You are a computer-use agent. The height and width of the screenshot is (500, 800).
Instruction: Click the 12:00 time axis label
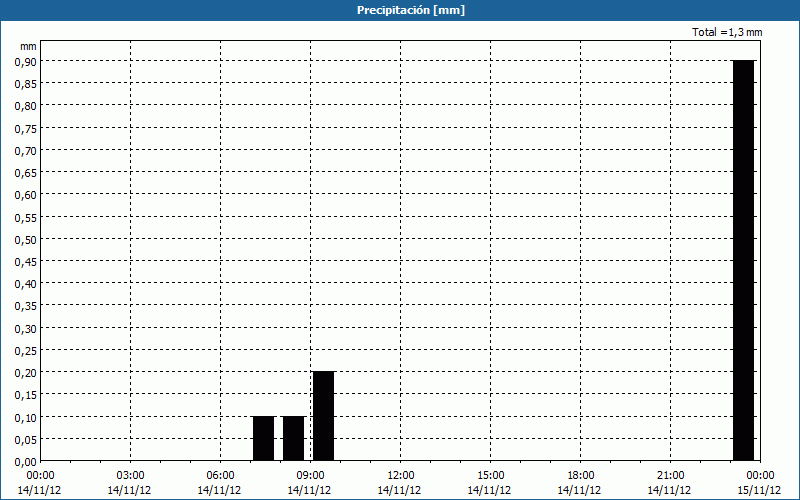[x=401, y=475]
